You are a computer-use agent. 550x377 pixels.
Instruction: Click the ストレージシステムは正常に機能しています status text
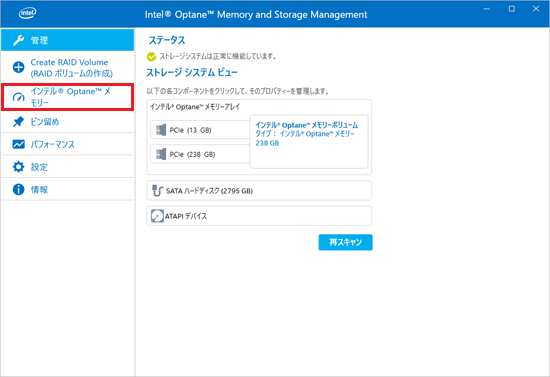pyautogui.click(x=218, y=56)
